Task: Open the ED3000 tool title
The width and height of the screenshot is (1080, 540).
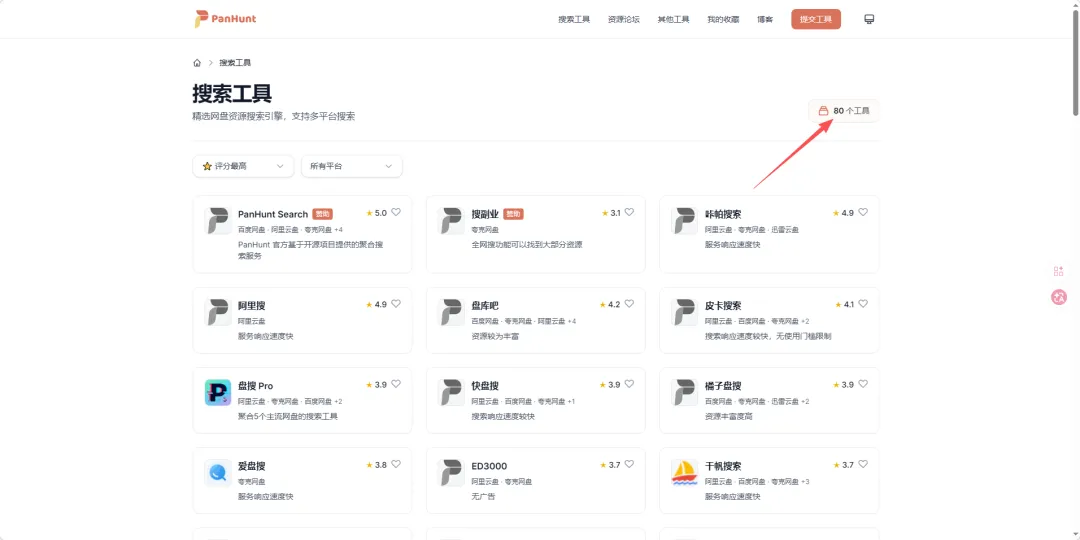Action: click(489, 466)
